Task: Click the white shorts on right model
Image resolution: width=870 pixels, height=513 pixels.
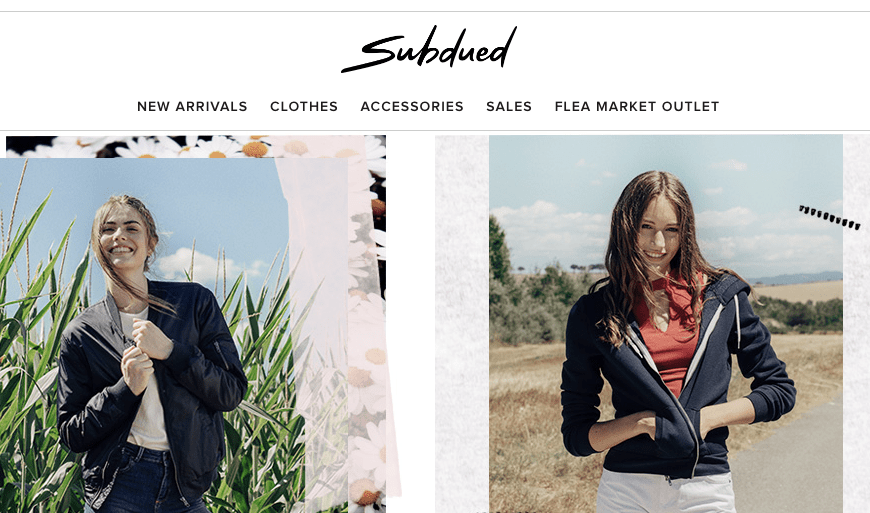Action: 666,491
